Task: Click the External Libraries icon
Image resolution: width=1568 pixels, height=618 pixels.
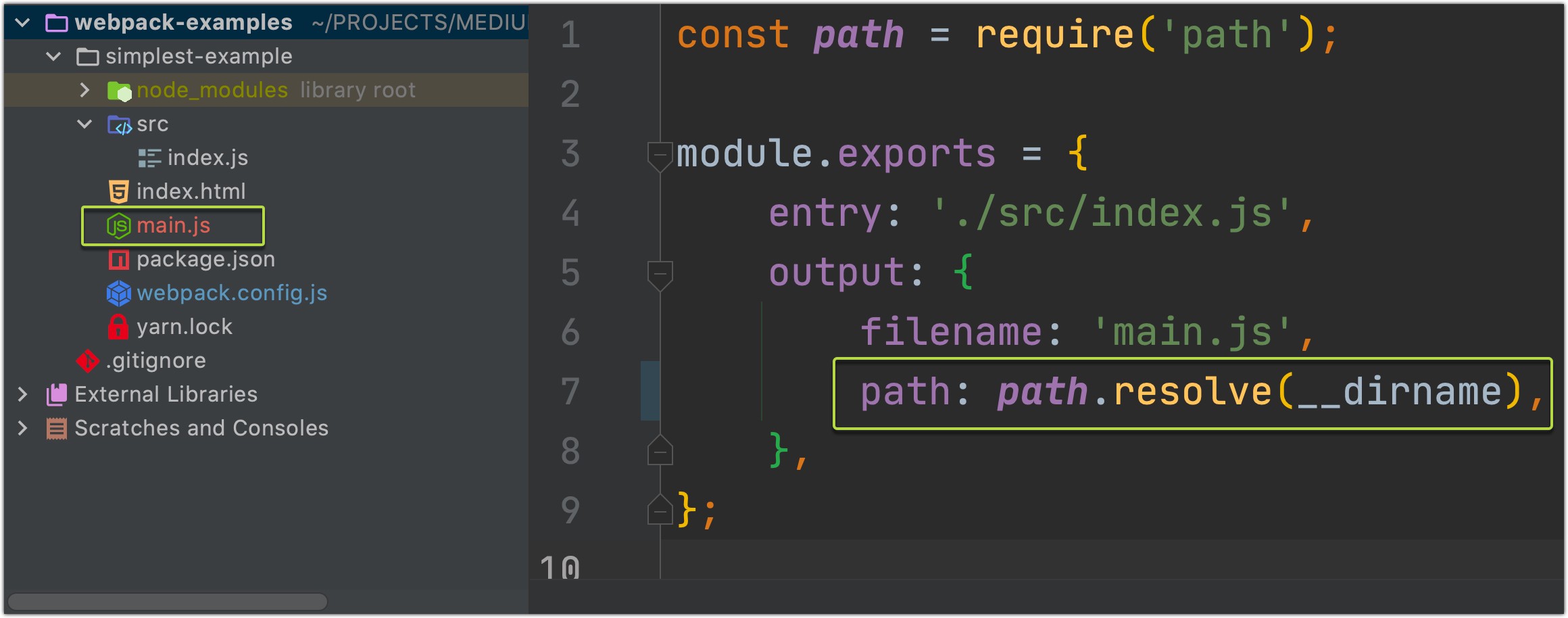Action: (x=56, y=395)
